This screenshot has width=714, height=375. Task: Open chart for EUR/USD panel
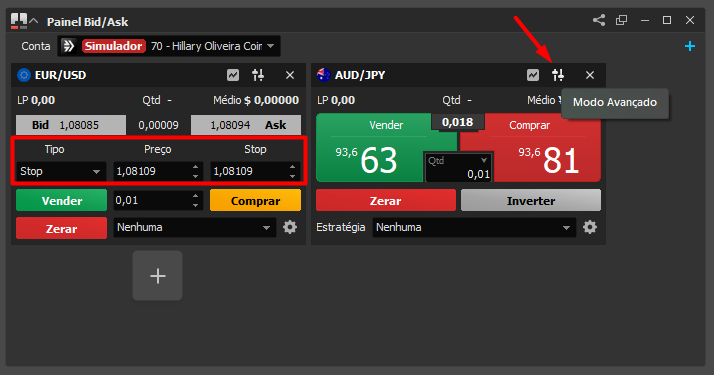[233, 75]
